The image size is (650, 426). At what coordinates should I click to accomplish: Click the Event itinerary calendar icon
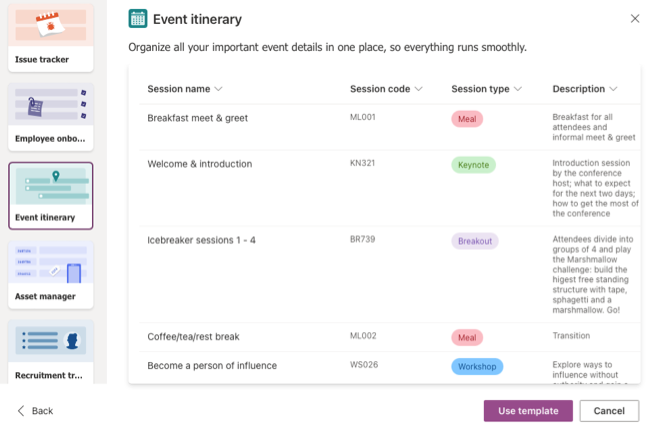pyautogui.click(x=138, y=19)
